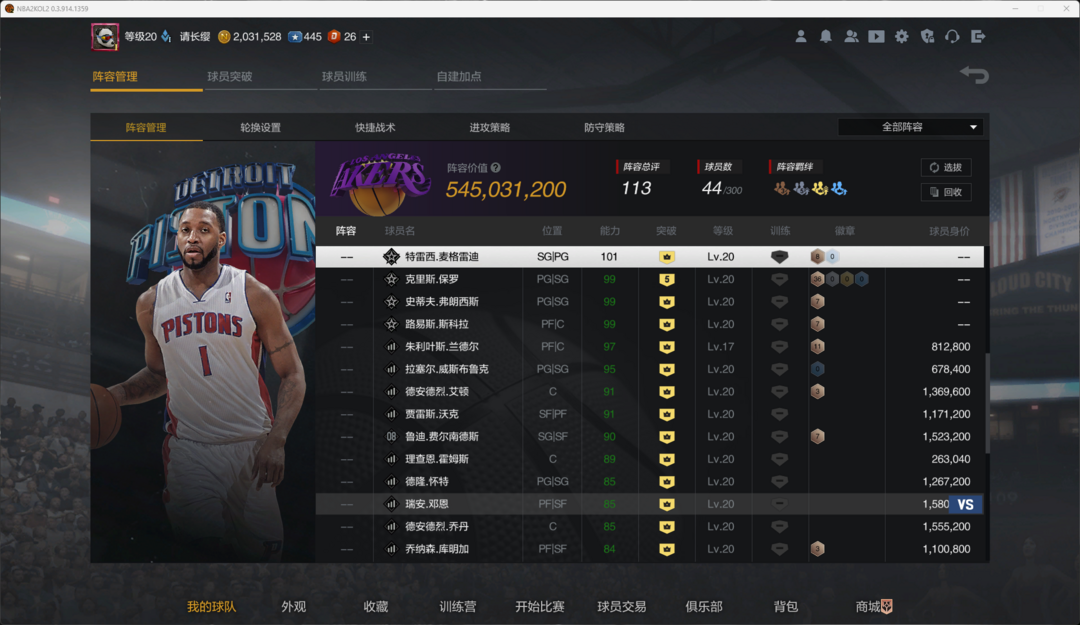
Task: Switch to the 球员训练 tab
Action: click(344, 76)
